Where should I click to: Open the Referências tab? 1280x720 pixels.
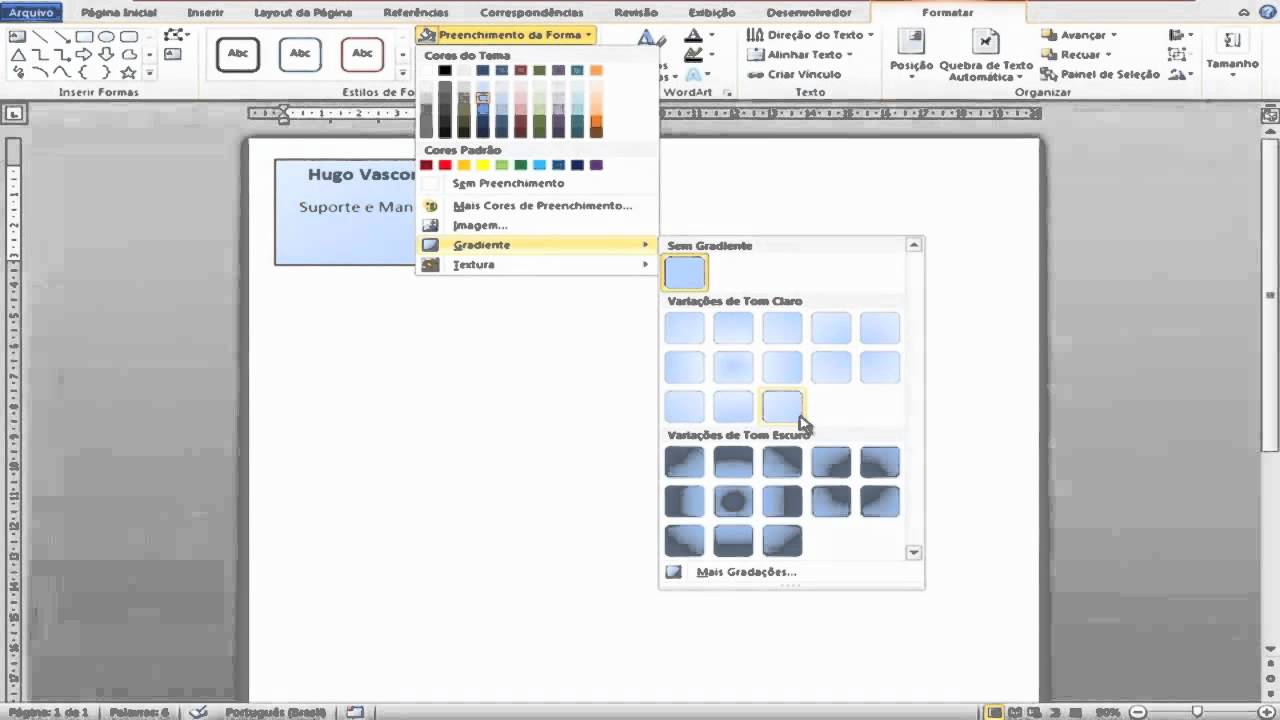[416, 13]
